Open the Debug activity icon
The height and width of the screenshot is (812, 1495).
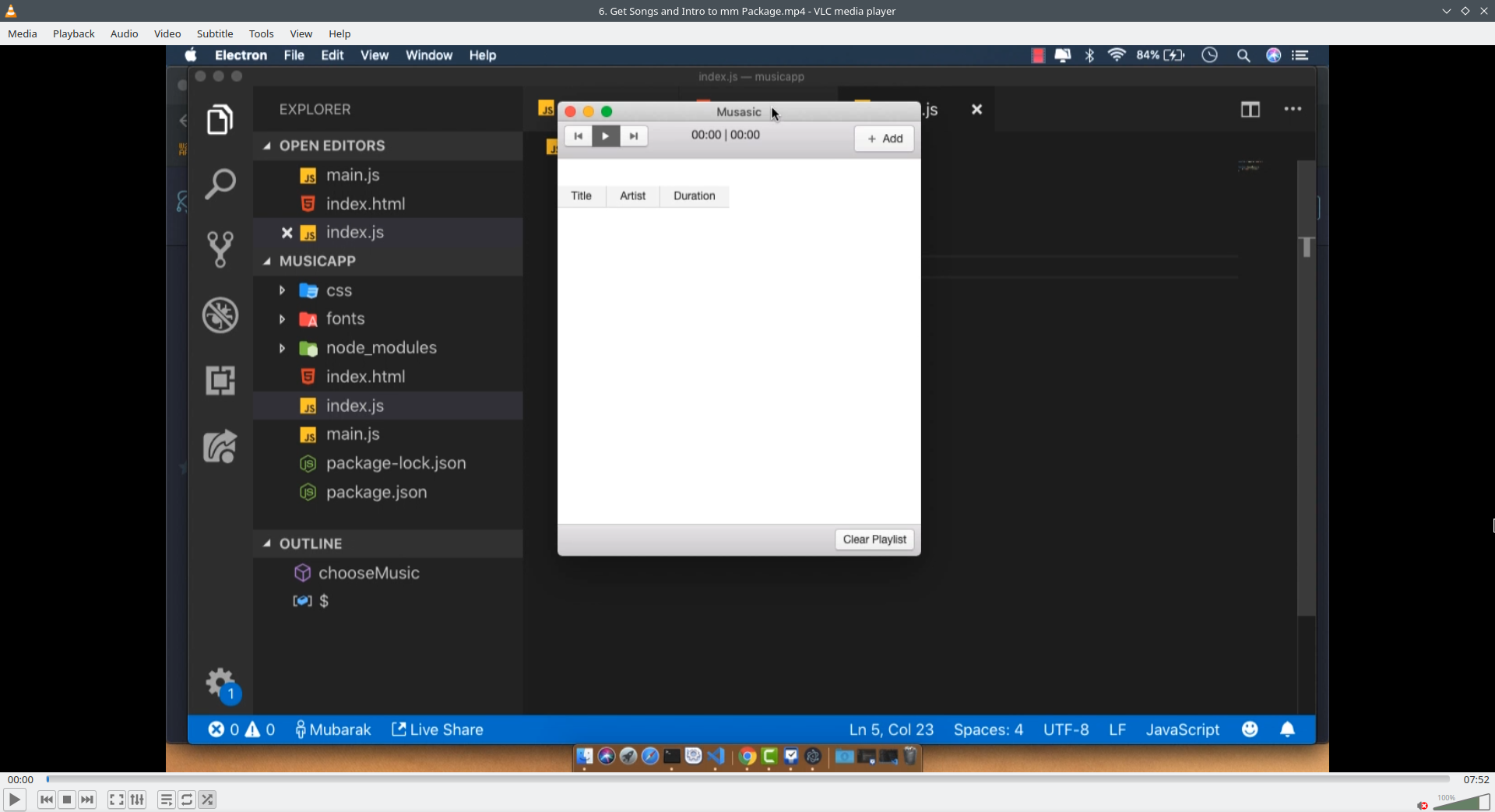point(220,315)
